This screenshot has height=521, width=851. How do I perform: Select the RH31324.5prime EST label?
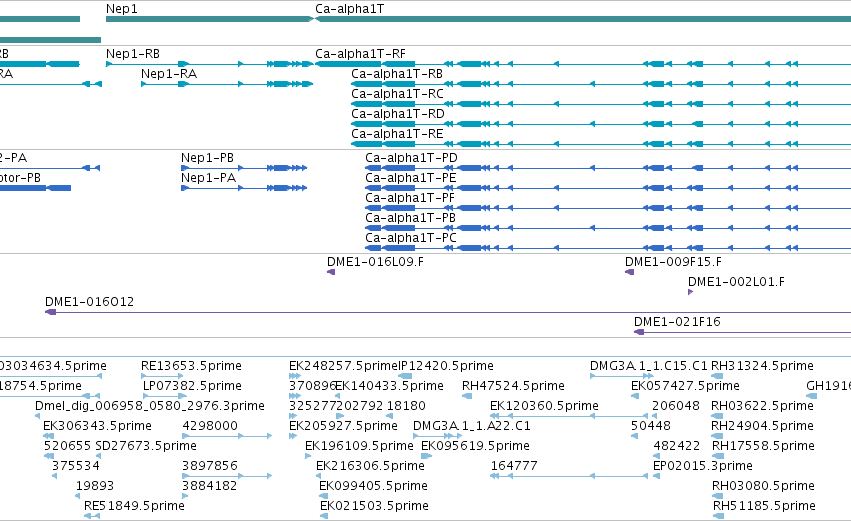click(x=763, y=366)
